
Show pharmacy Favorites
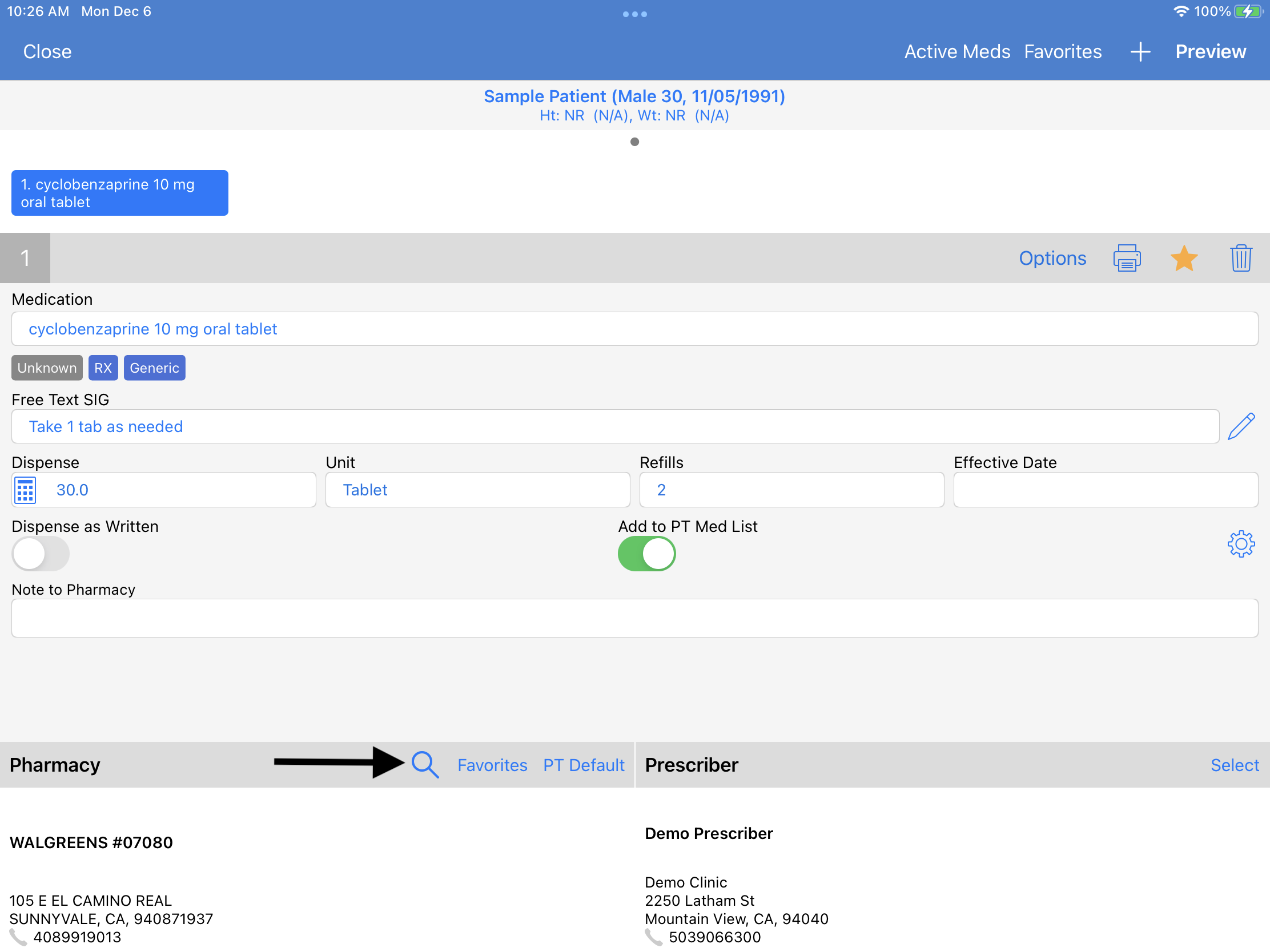pyautogui.click(x=492, y=765)
